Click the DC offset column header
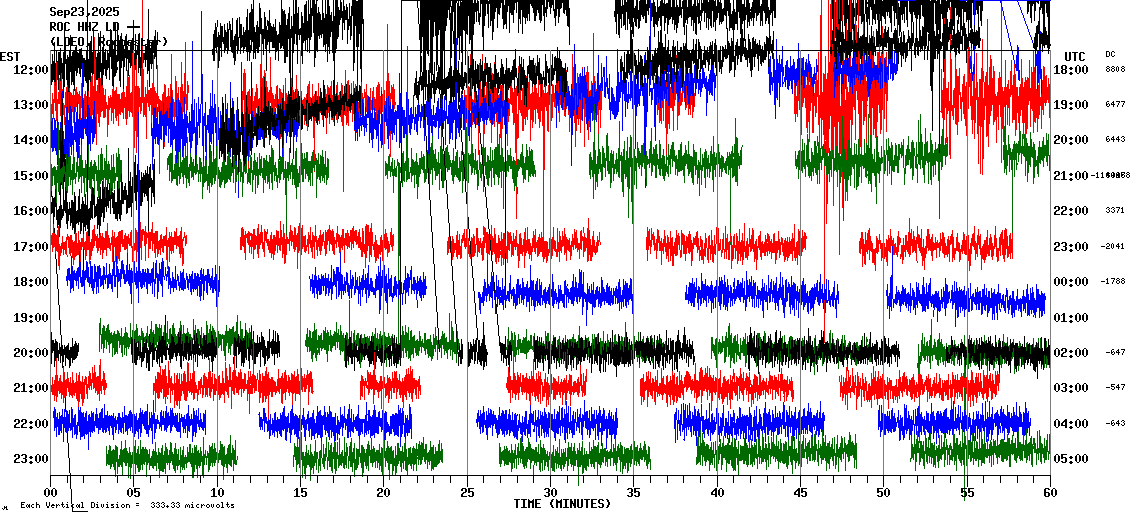Screen dimensions: 1130x519 (x=1110, y=54)
